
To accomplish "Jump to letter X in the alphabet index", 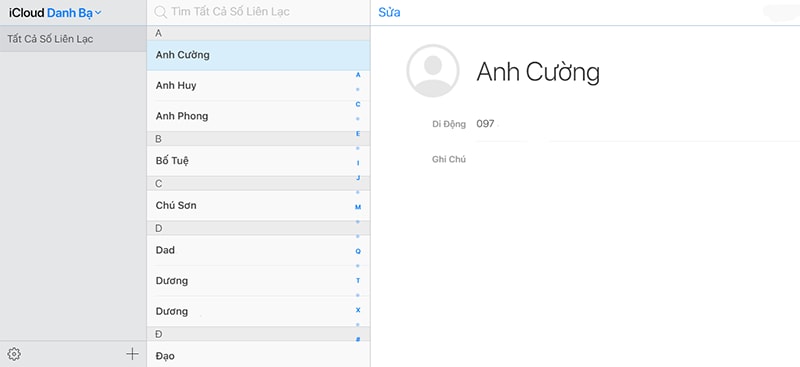I will pos(358,310).
